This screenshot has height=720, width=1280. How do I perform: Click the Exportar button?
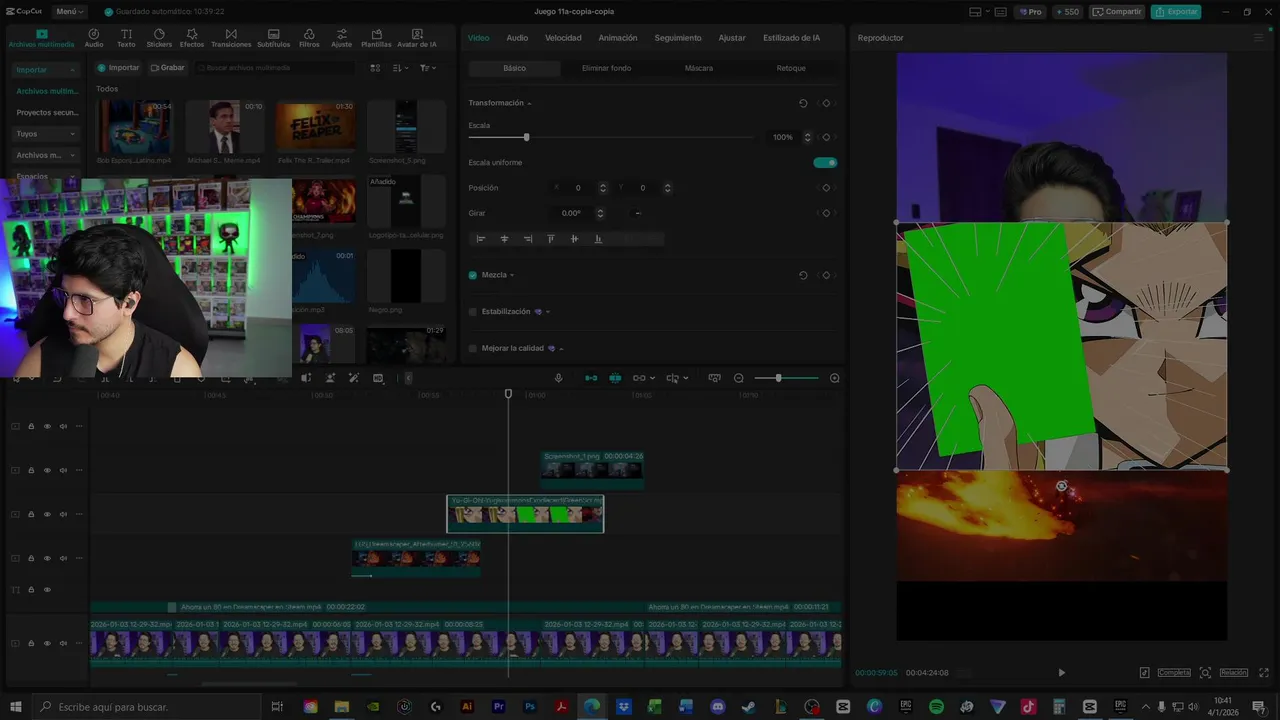click(x=1176, y=12)
